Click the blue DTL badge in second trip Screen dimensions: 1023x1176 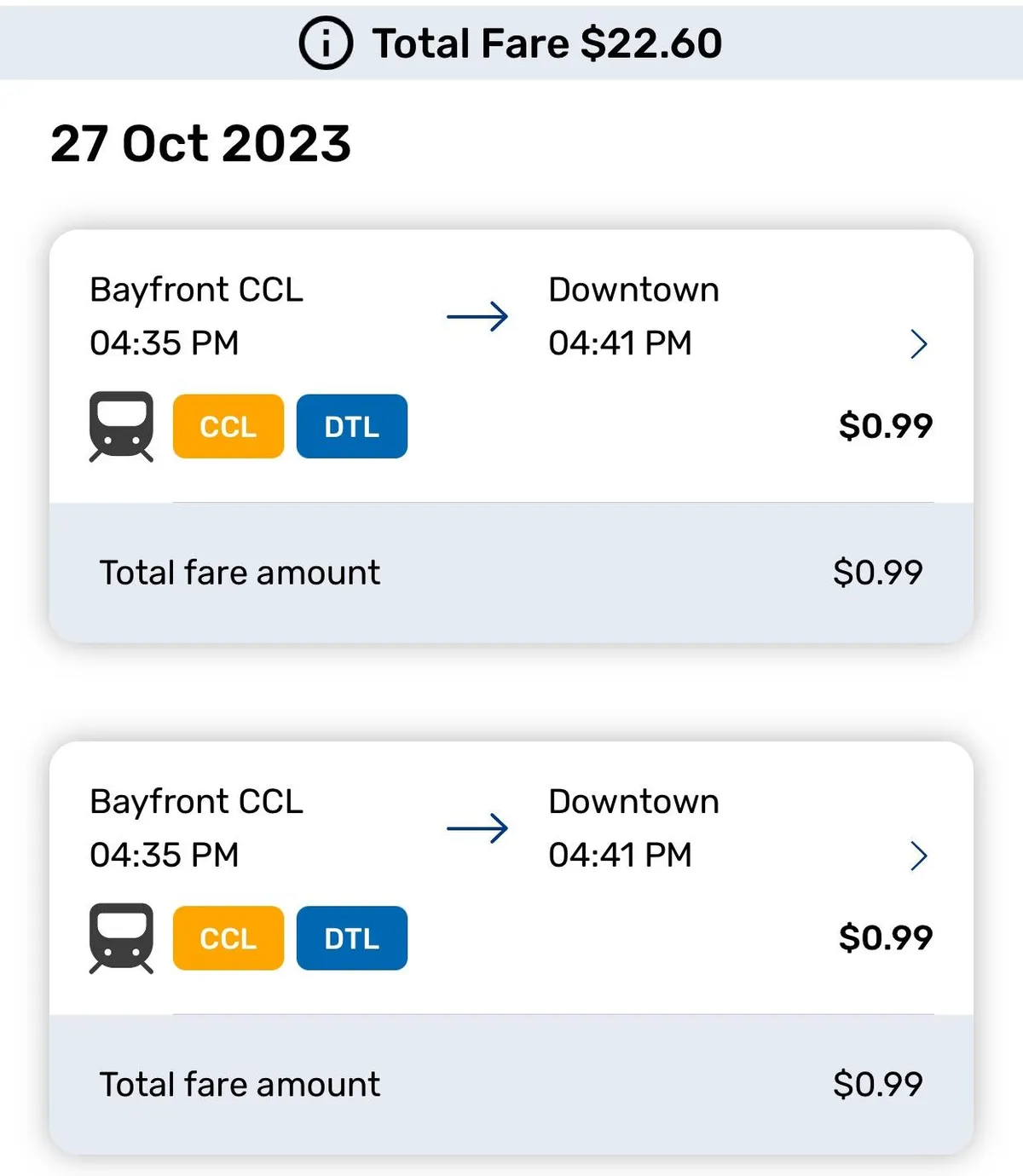pyautogui.click(x=351, y=937)
